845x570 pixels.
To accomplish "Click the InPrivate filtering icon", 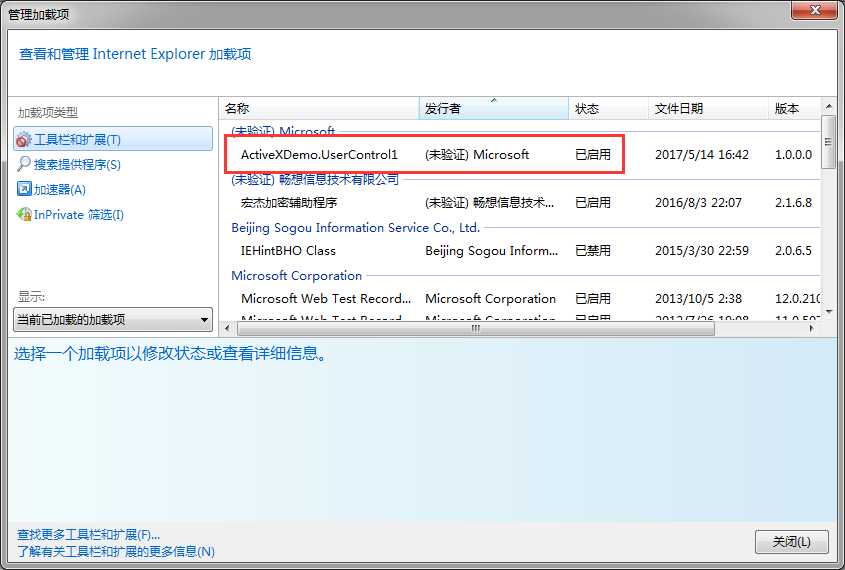I will point(24,214).
